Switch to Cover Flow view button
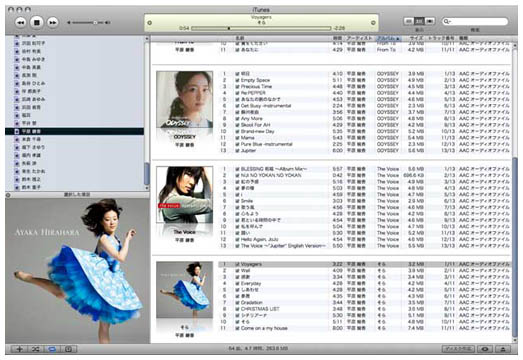 [430, 21]
